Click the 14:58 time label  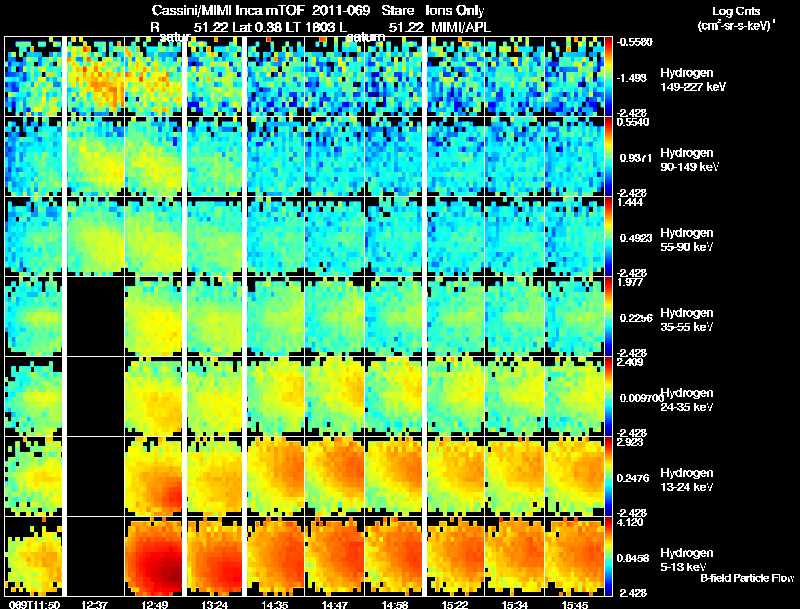[395, 605]
